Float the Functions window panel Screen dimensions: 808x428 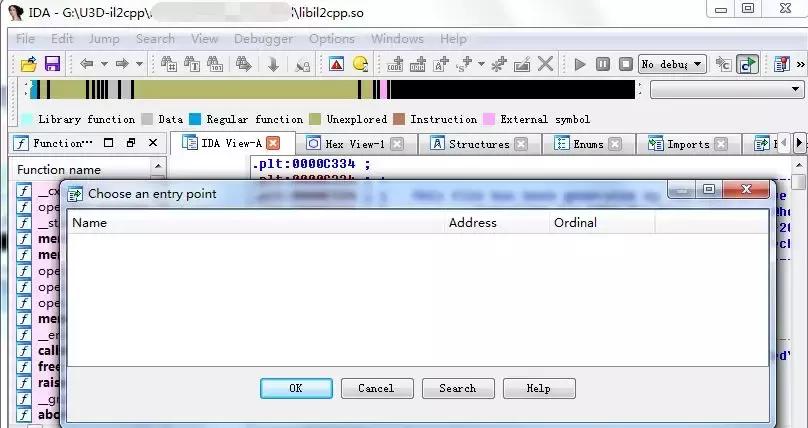tap(131, 143)
